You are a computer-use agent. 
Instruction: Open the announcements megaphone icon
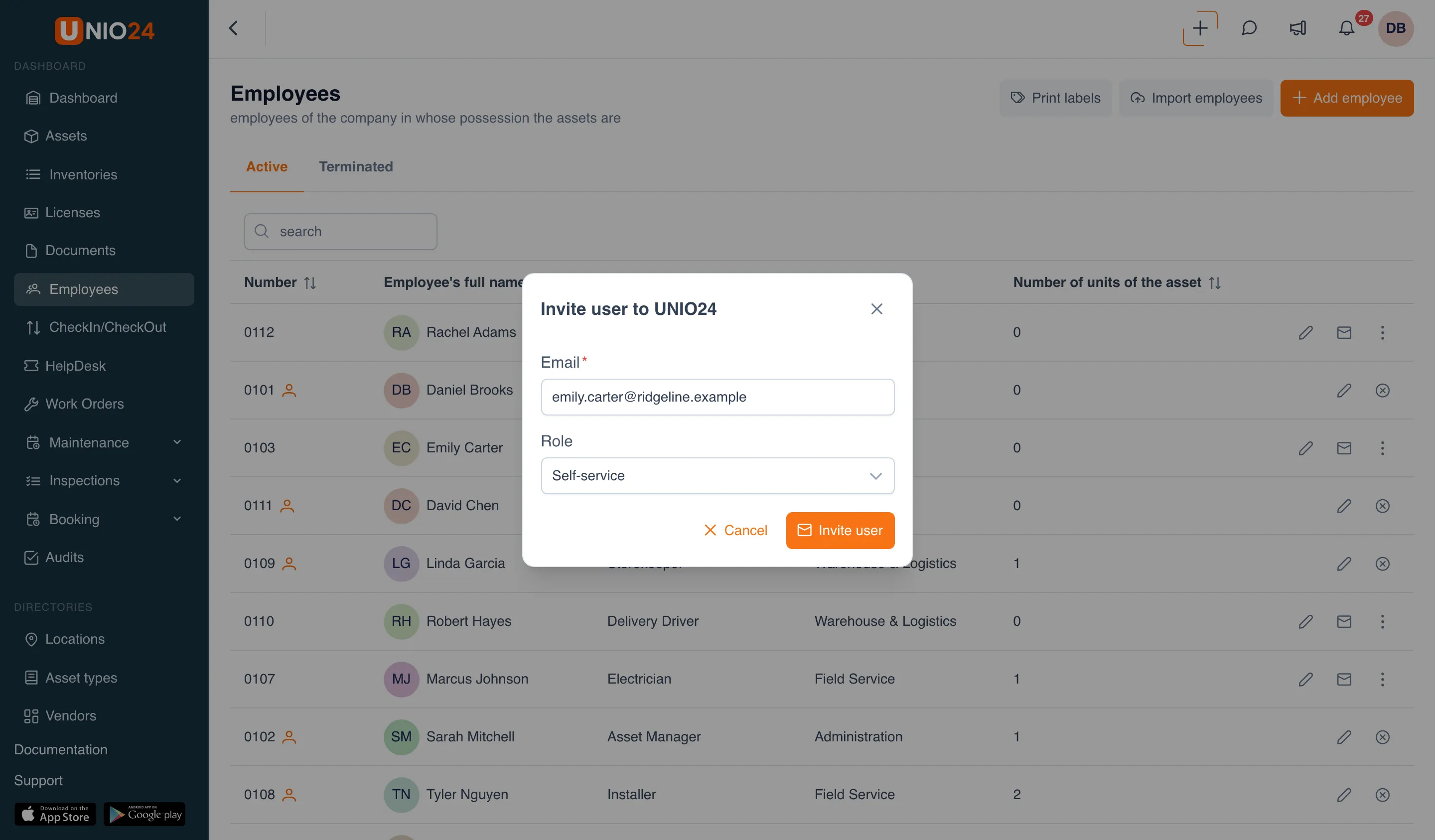pos(1298,28)
